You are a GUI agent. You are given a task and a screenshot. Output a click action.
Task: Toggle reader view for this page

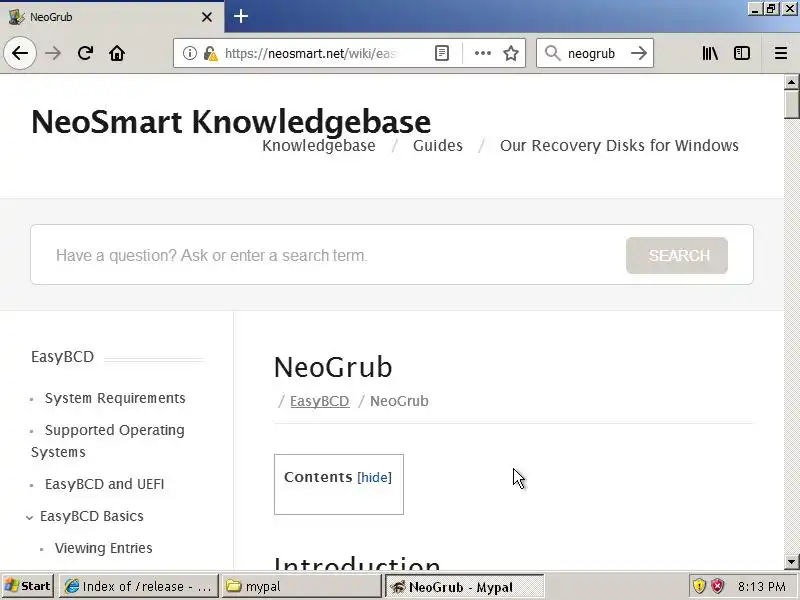click(442, 53)
